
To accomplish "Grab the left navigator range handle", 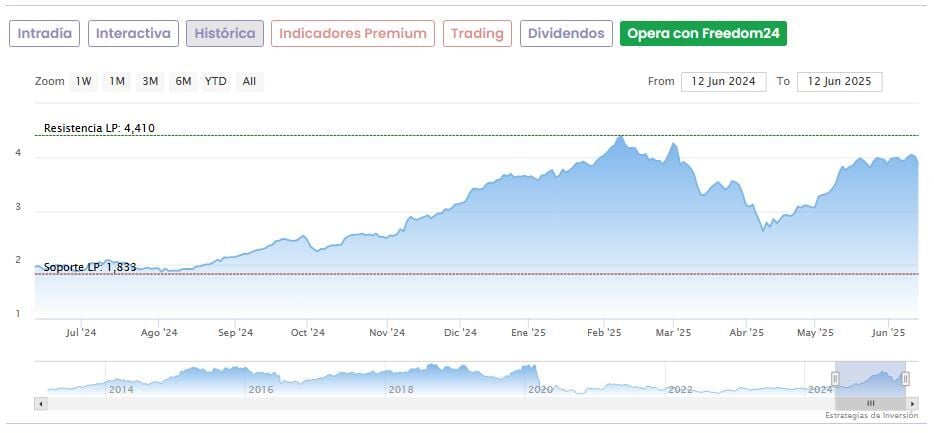I will click(835, 378).
